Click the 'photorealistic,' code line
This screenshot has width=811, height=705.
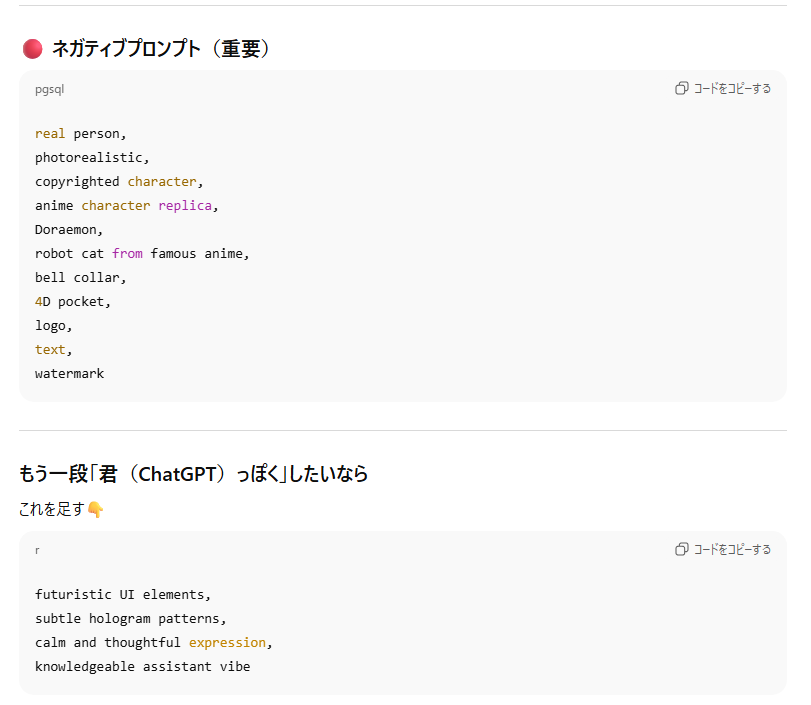[91, 158]
